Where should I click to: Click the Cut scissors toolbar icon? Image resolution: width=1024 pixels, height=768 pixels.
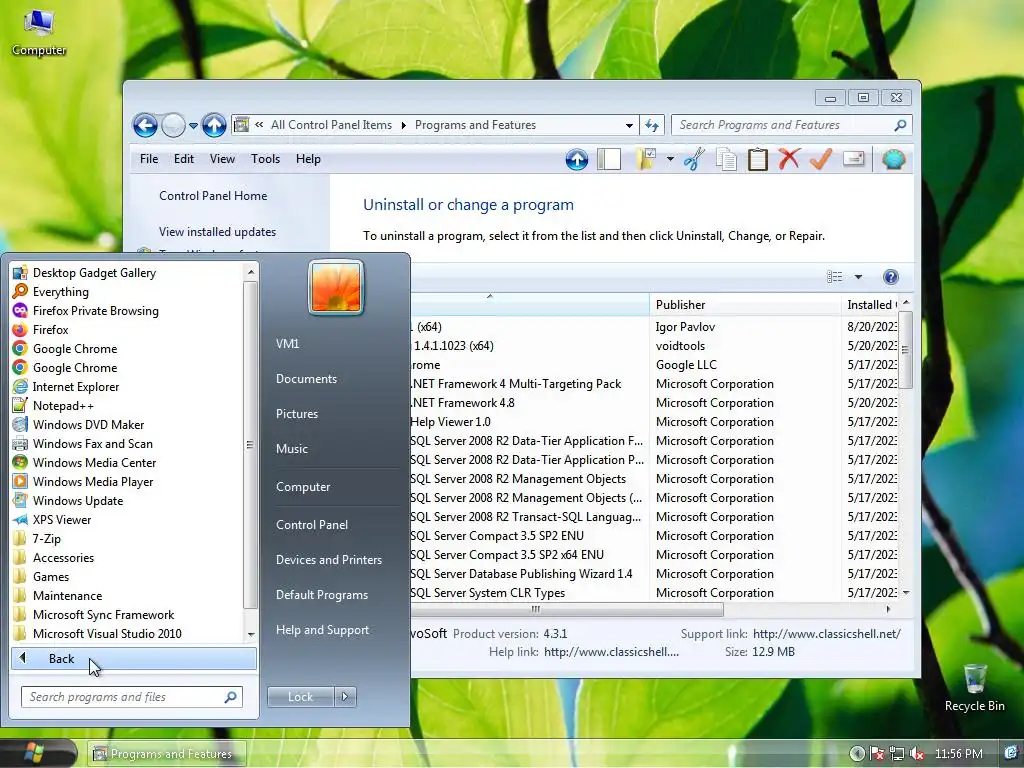coord(694,159)
